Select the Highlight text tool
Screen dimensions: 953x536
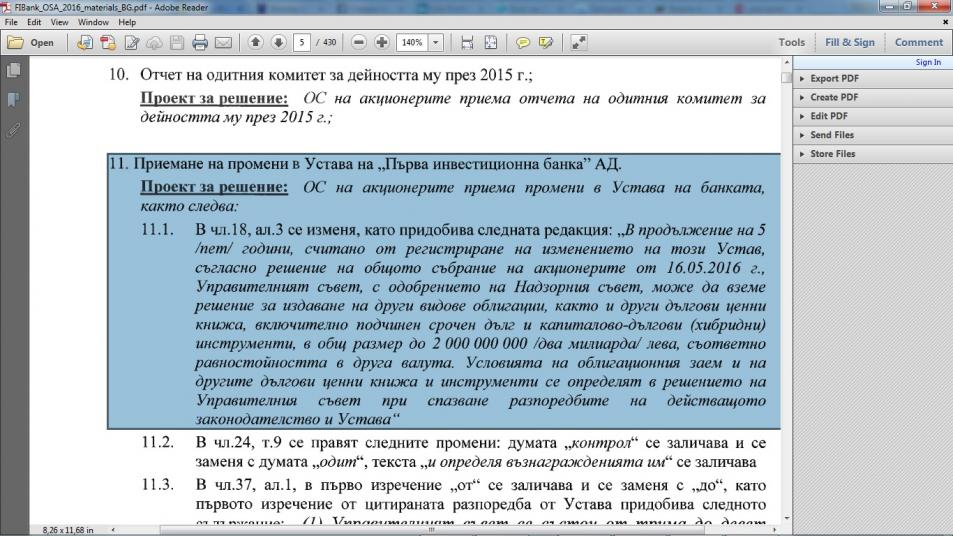tap(546, 43)
